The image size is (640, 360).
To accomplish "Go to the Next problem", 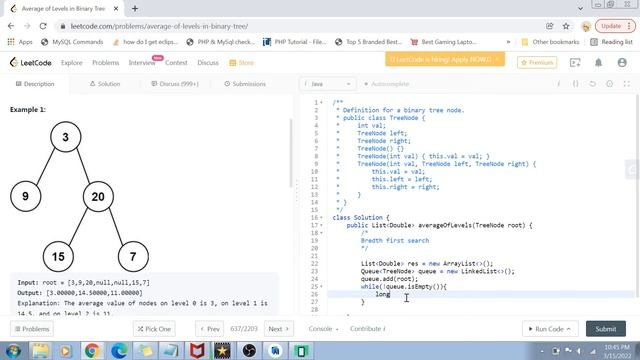I will 279,329.
